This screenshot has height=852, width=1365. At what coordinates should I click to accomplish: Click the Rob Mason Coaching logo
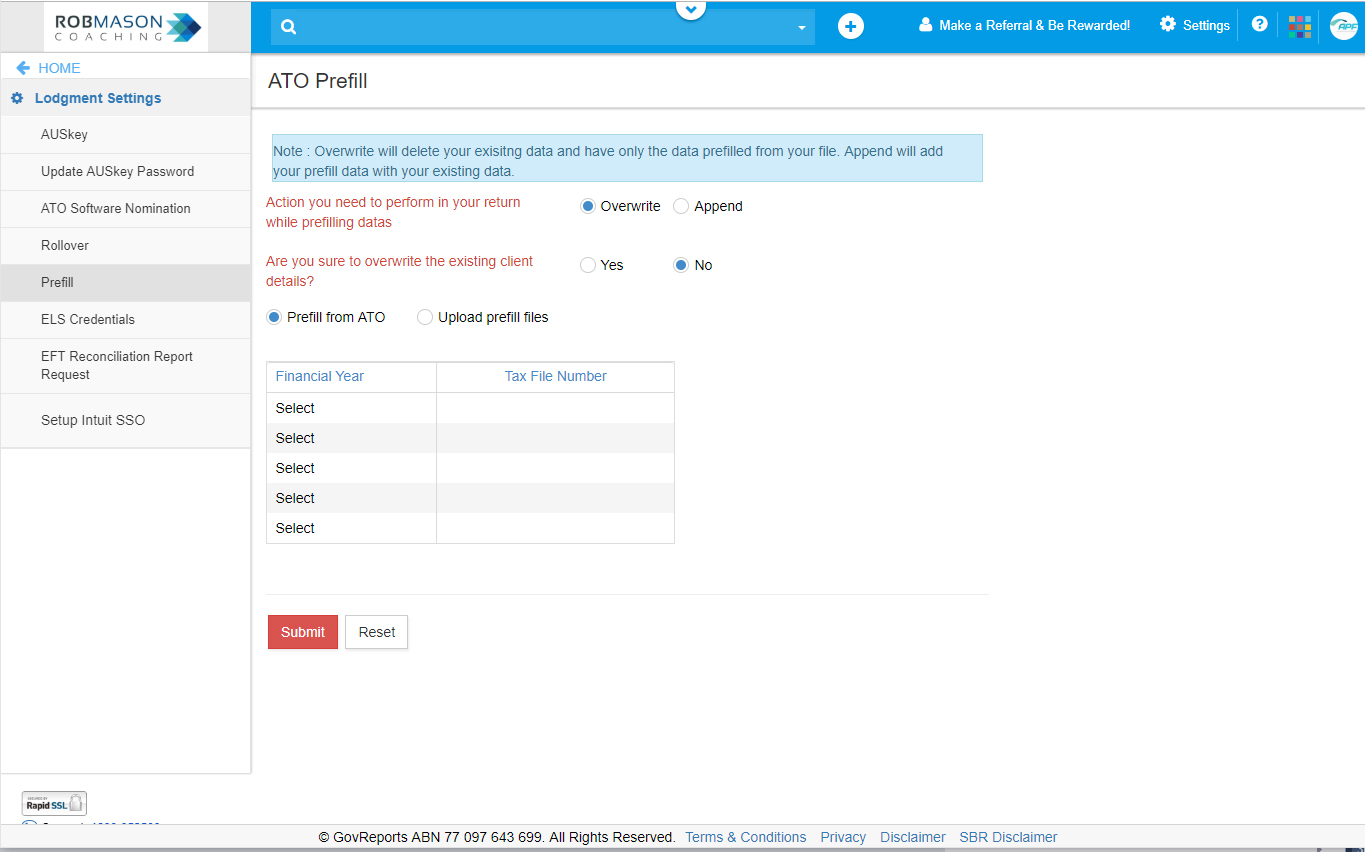pyautogui.click(x=127, y=27)
